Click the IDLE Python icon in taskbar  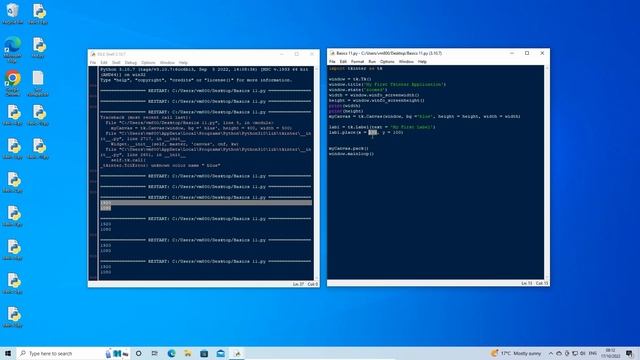237,353
